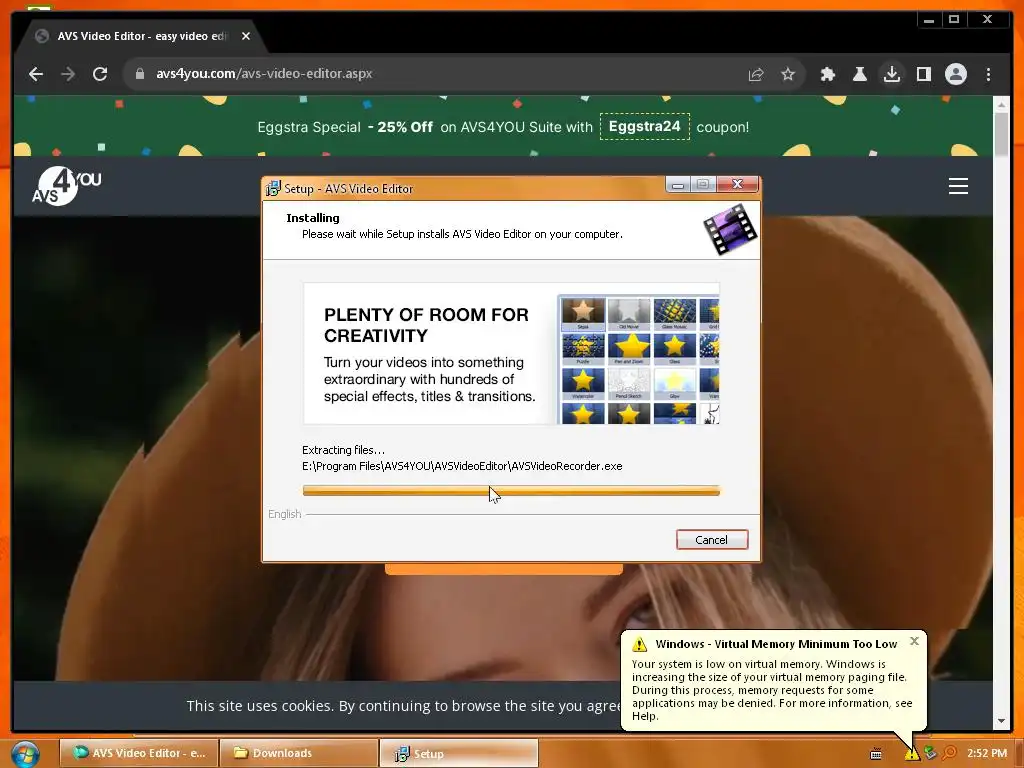Click the Extracting files path text
This screenshot has width=1024, height=768.
pos(462,466)
